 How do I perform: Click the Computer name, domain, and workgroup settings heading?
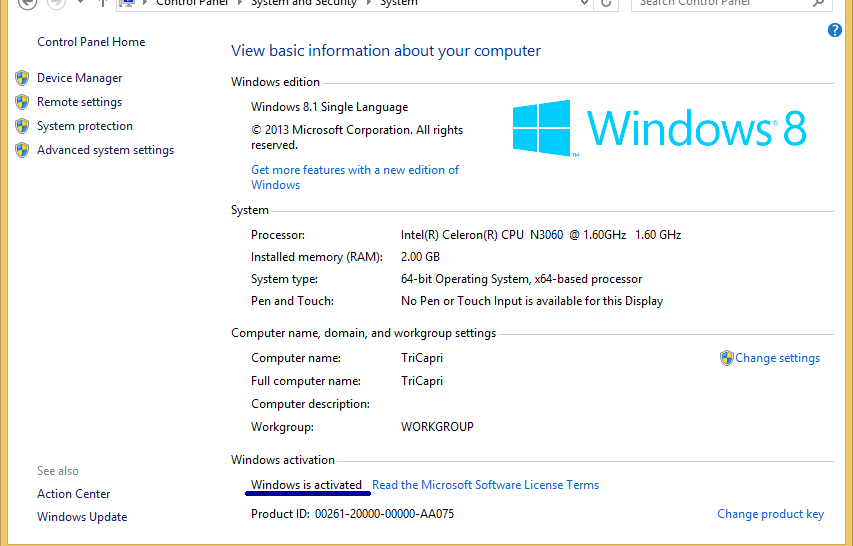pyautogui.click(x=363, y=333)
